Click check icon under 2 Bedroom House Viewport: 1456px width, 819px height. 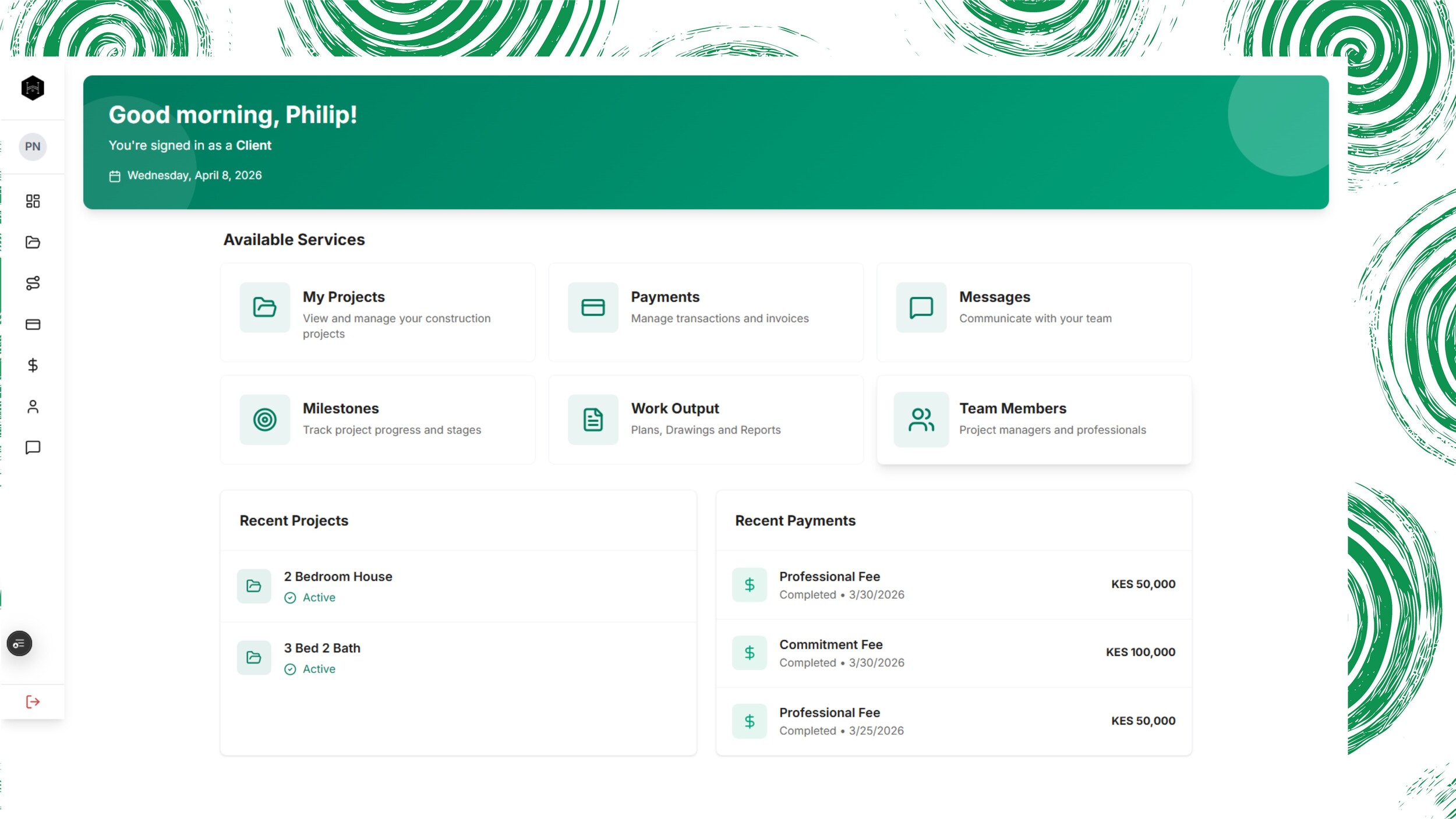(290, 598)
